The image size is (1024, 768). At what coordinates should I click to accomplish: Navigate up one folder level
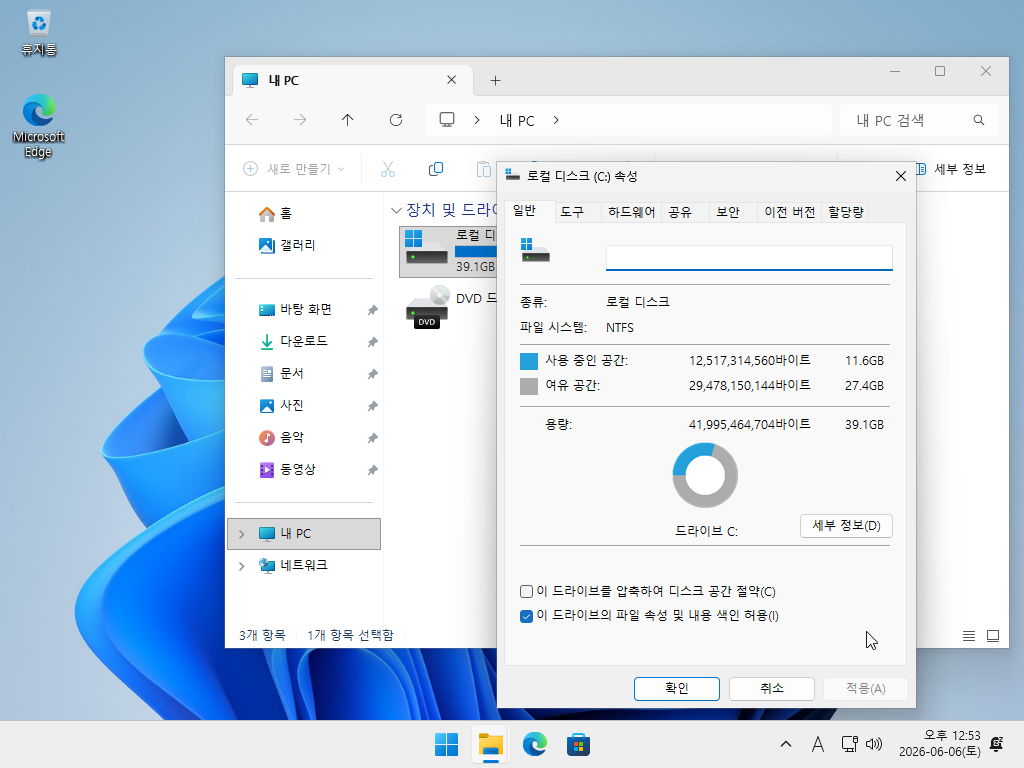click(x=347, y=120)
